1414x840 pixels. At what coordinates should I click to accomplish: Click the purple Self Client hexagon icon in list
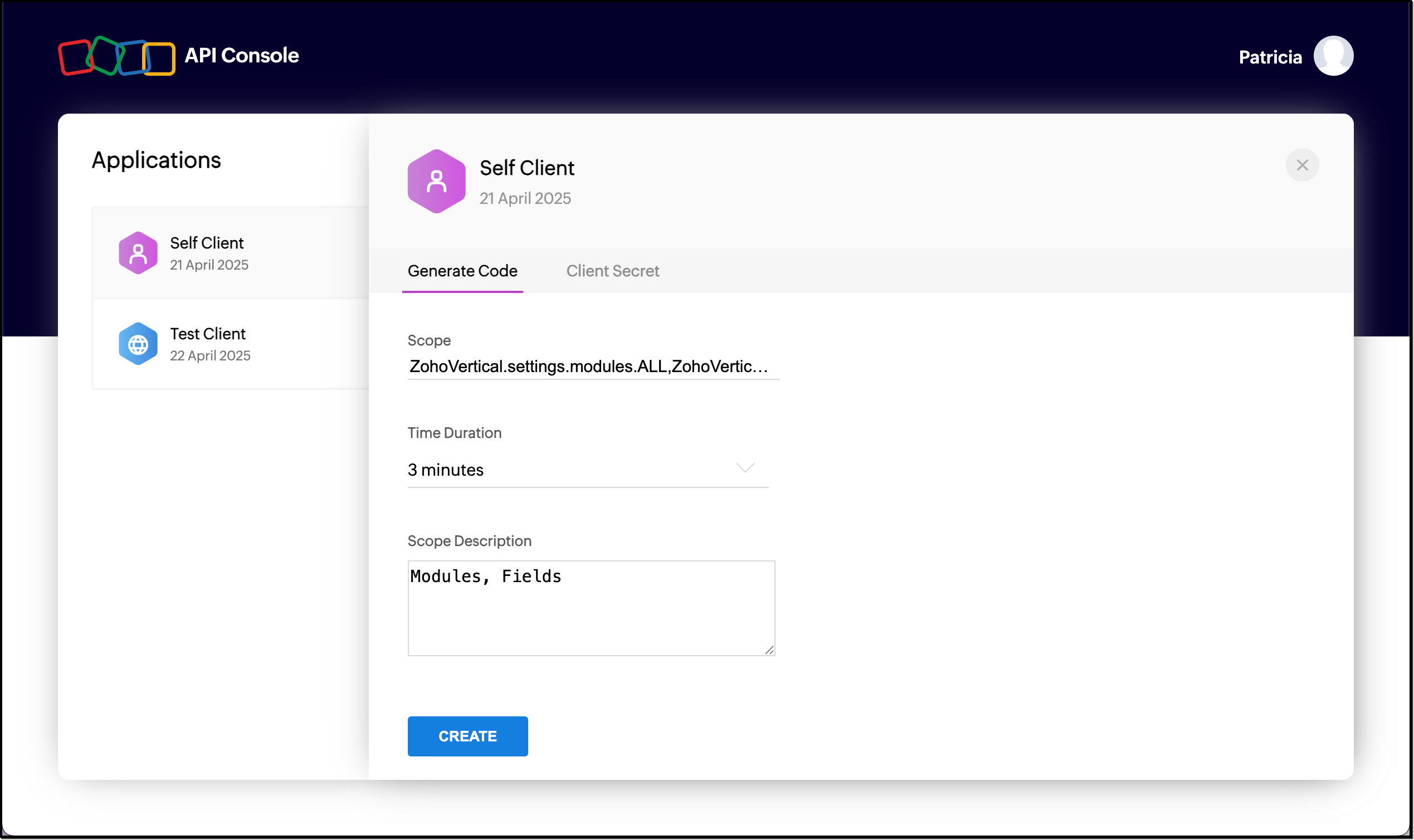pyautogui.click(x=138, y=253)
